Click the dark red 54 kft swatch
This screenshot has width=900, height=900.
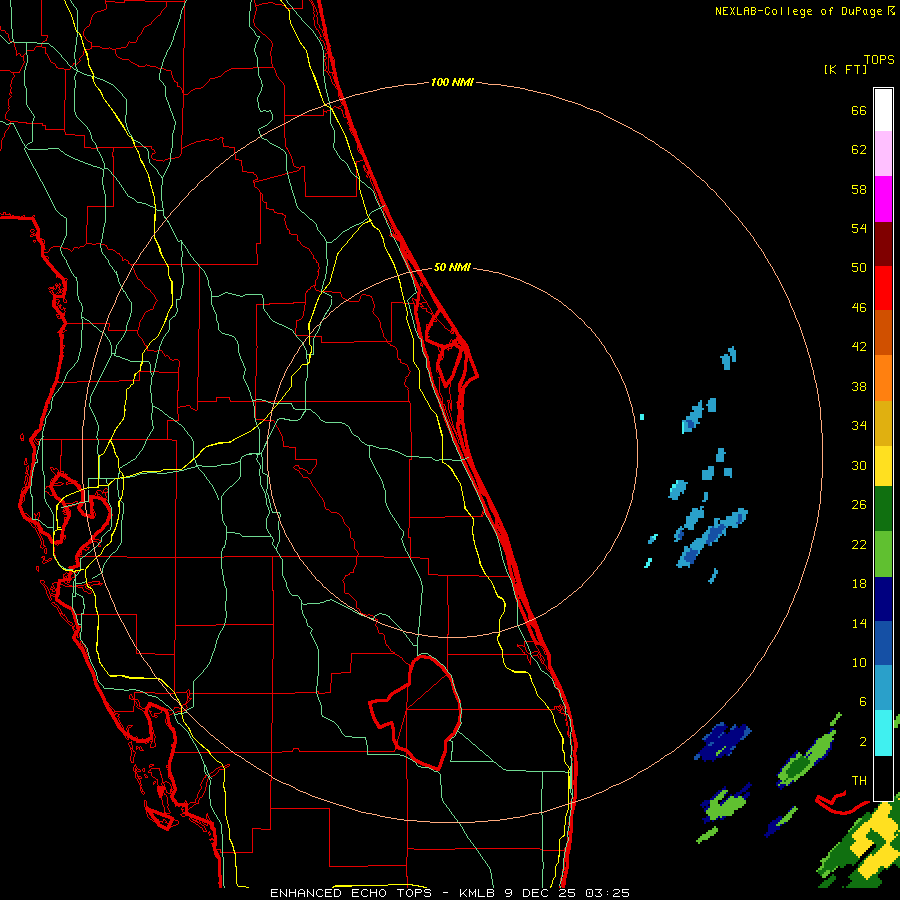point(883,244)
